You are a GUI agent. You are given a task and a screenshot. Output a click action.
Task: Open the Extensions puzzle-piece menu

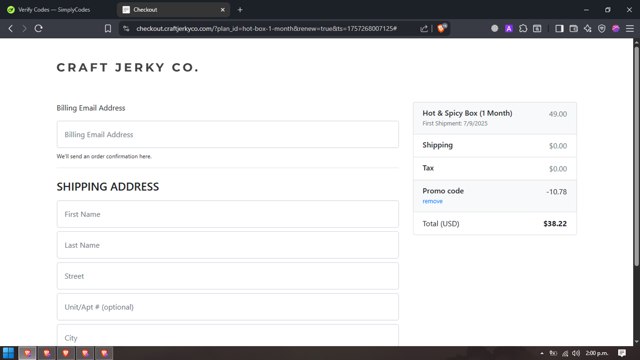tap(523, 29)
